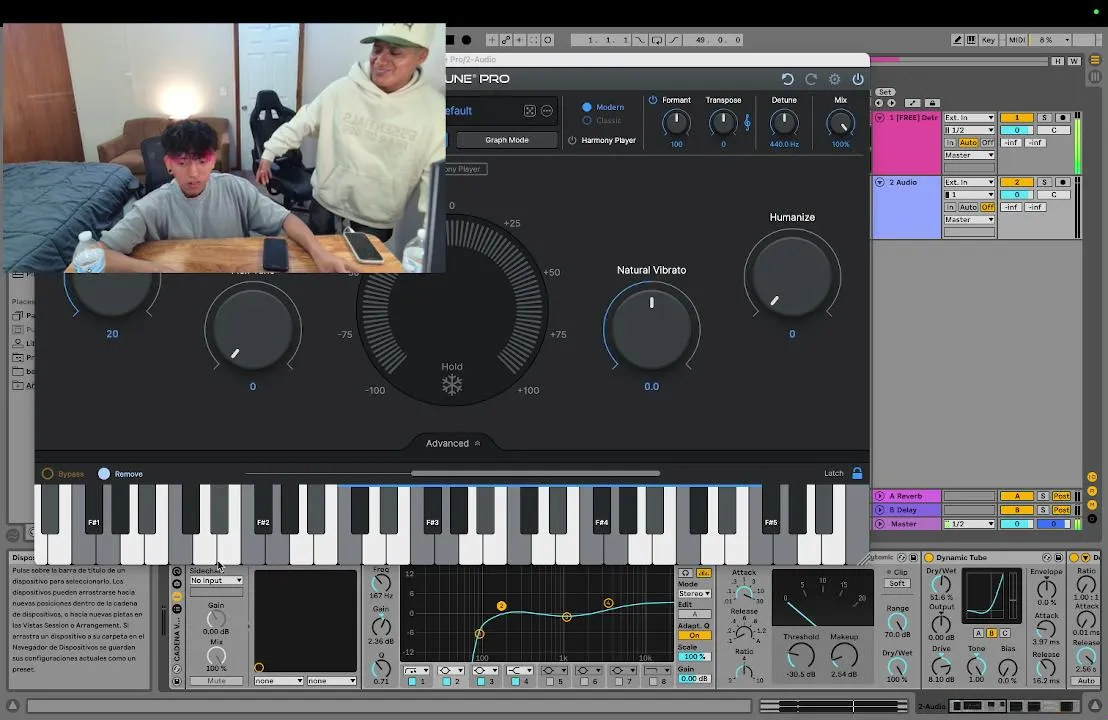Viewport: 1108px width, 720px height.
Task: Click the Dynamic Tube save preset icon
Action: [x=1058, y=557]
